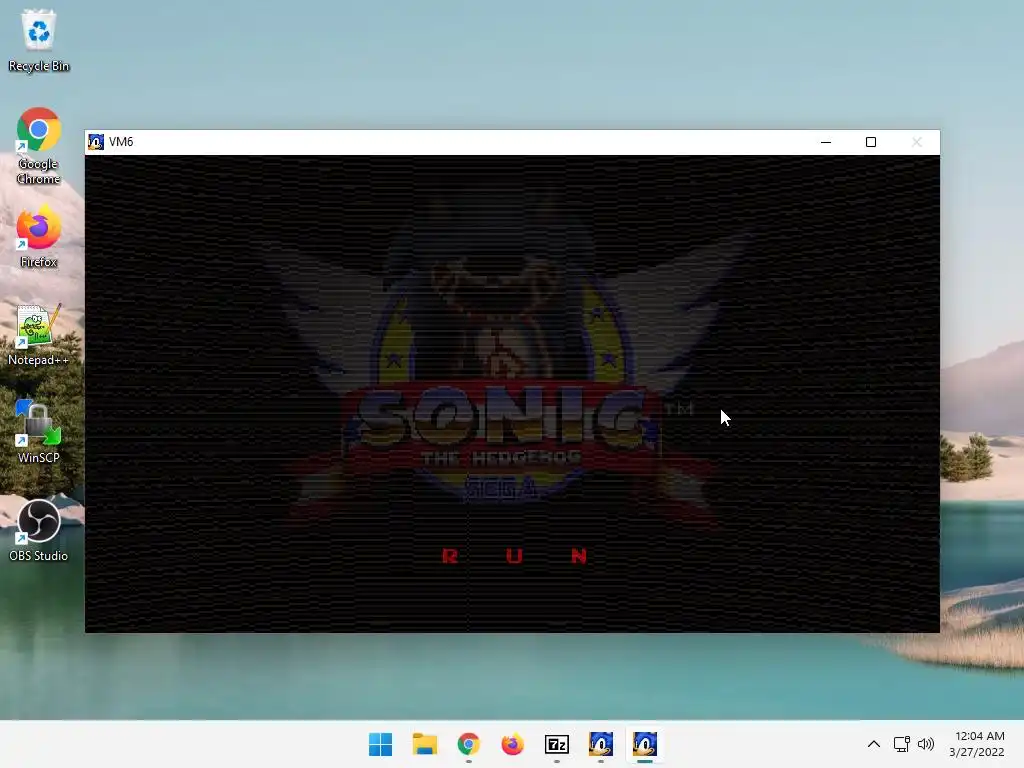
Task: Open the Windows Start menu
Action: (x=381, y=744)
